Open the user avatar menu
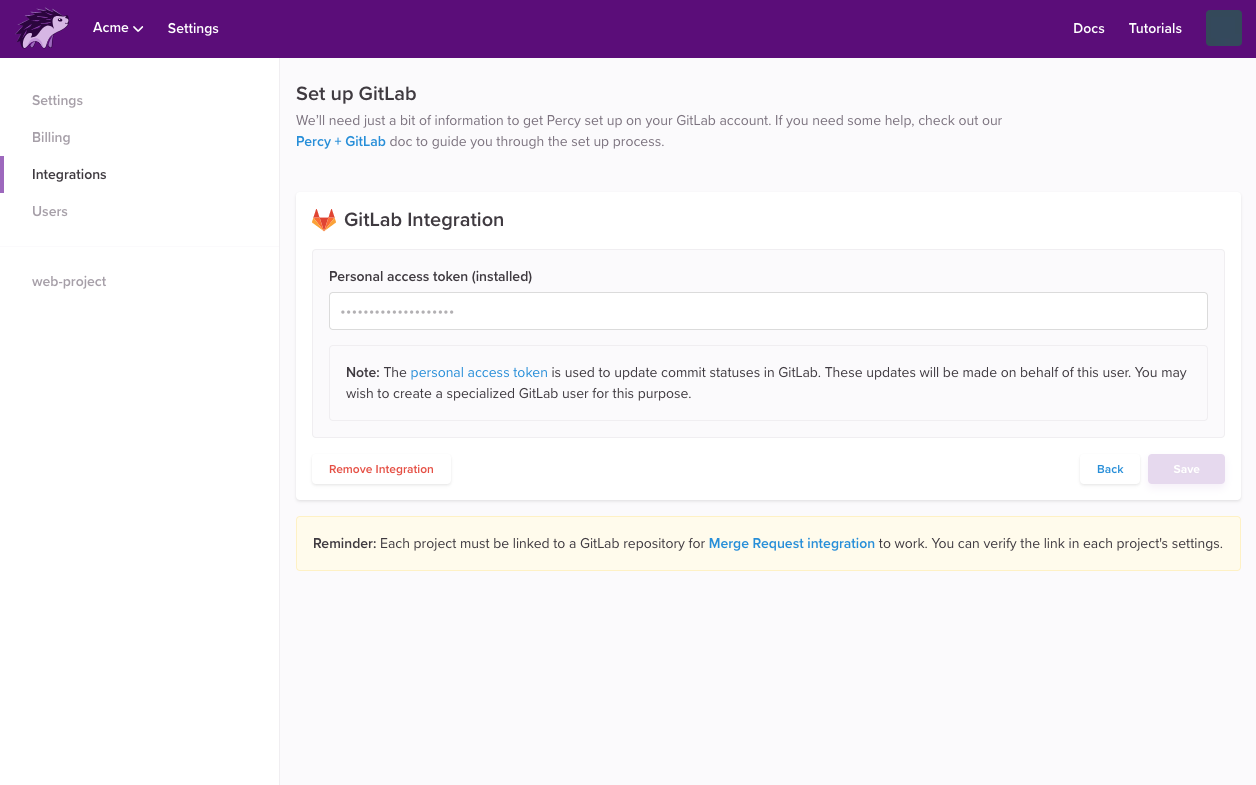 click(1223, 28)
